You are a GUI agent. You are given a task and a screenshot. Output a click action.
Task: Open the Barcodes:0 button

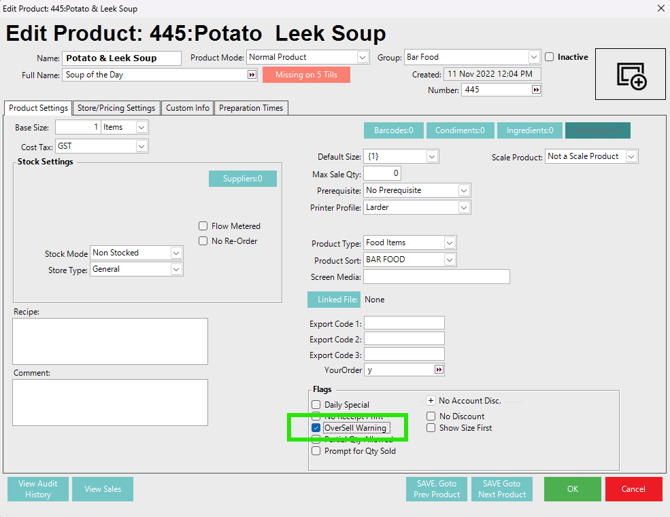393,130
